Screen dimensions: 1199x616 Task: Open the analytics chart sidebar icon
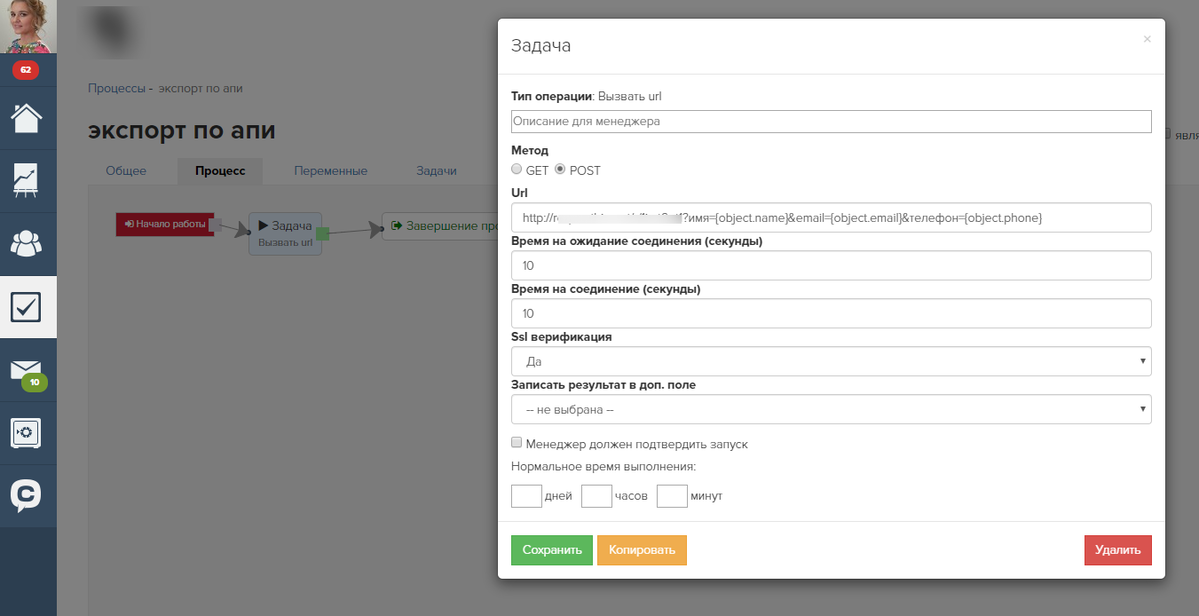[27, 180]
